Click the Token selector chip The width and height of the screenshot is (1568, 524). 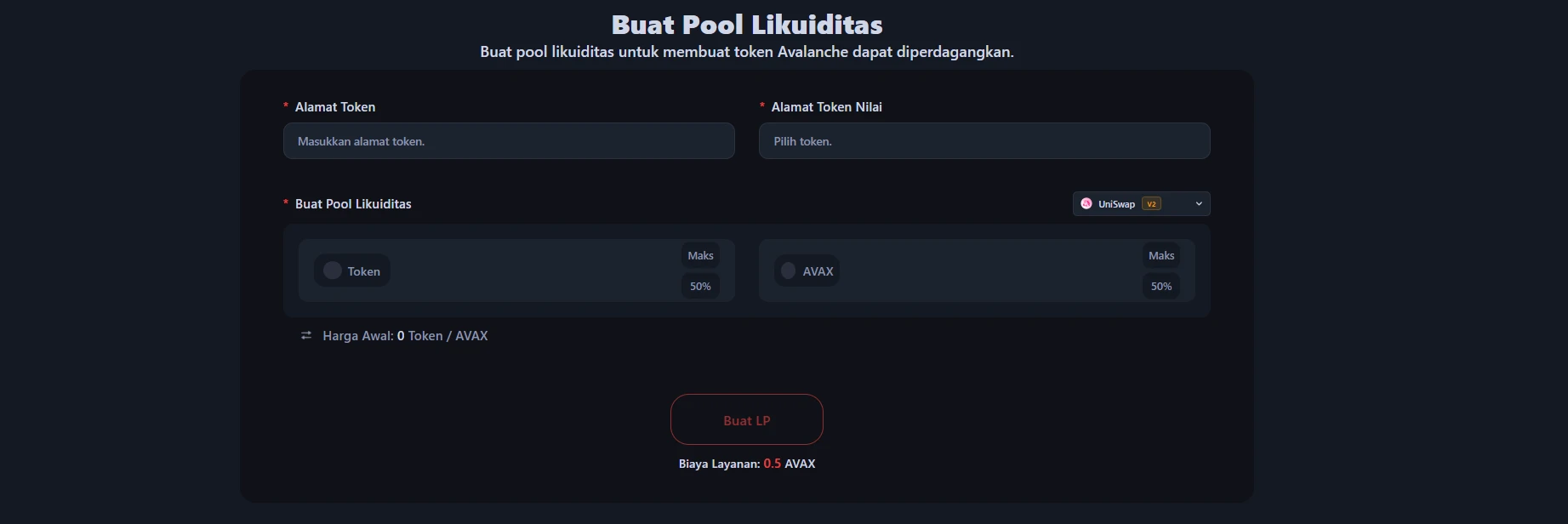click(352, 271)
